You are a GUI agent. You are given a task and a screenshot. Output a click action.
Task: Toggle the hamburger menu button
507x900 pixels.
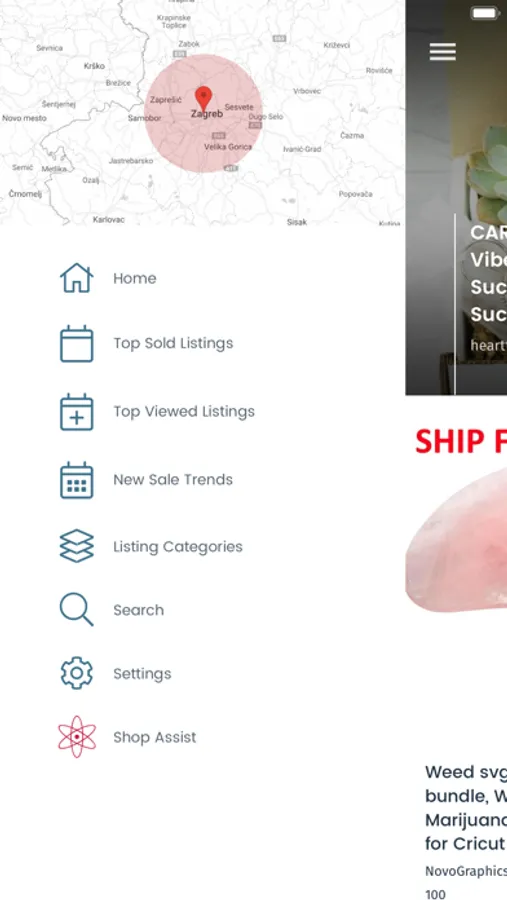pyautogui.click(x=443, y=52)
